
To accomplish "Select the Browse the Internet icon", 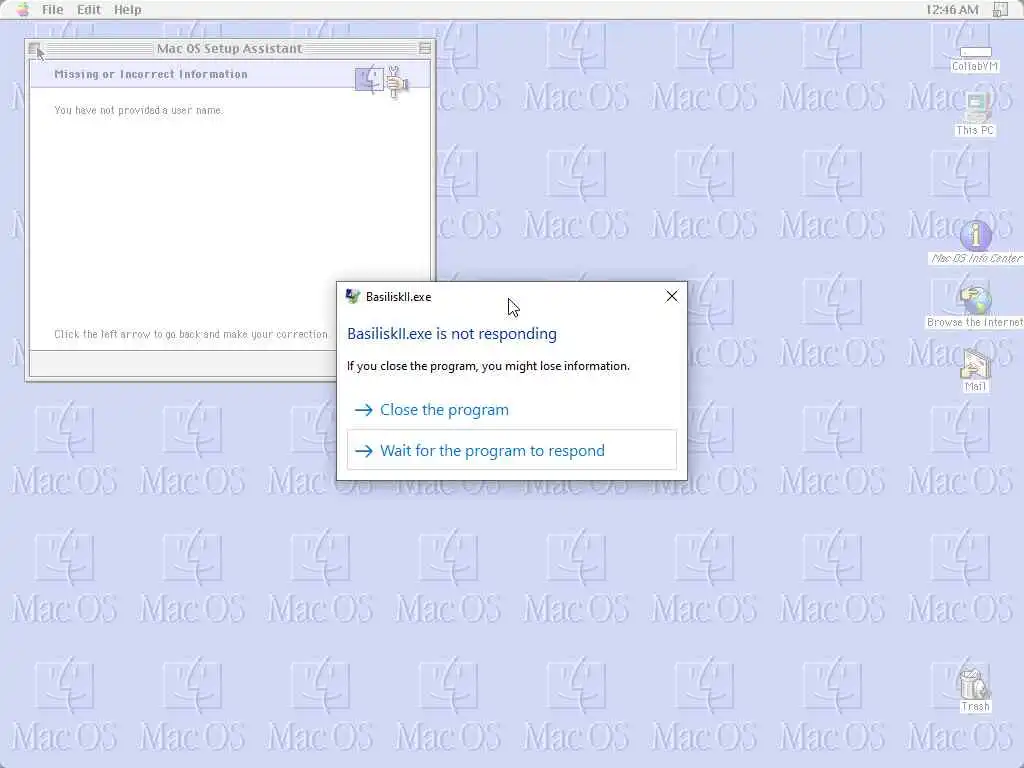I will 975,307.
